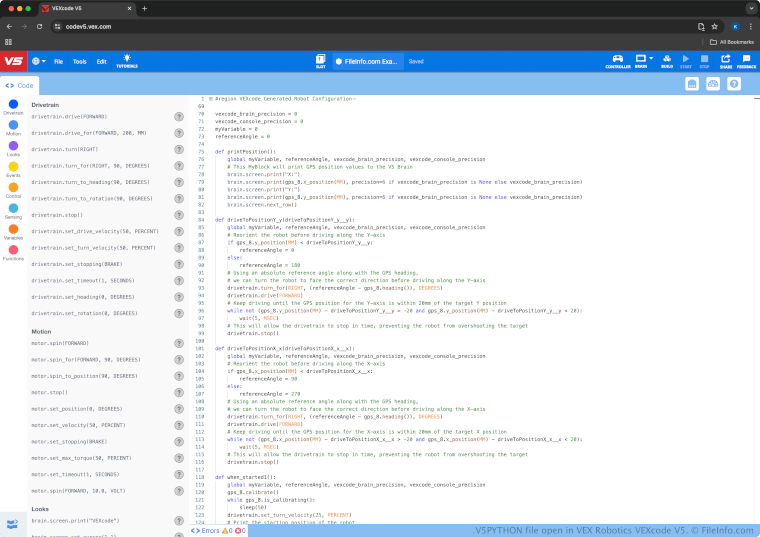Click the Build (download) icon
This screenshot has height=537, width=760.
(667, 61)
